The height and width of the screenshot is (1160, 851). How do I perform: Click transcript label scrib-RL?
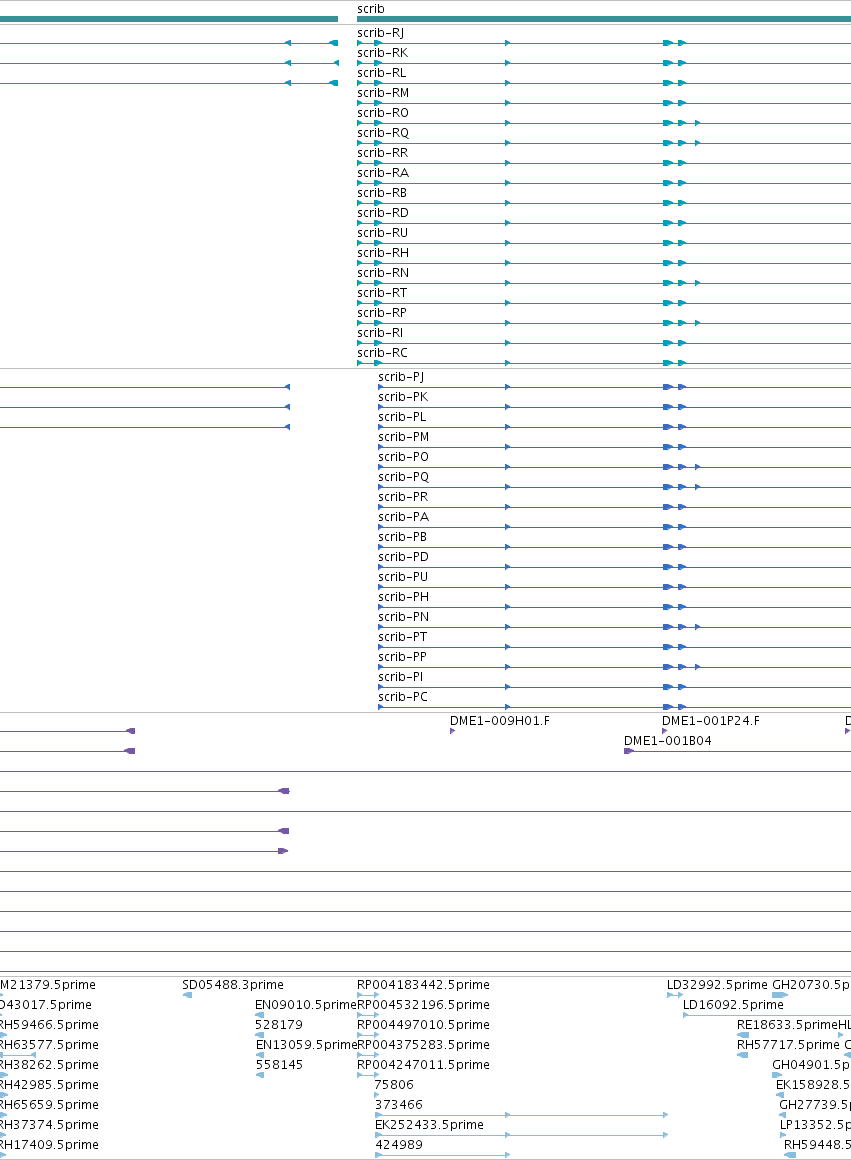(382, 72)
